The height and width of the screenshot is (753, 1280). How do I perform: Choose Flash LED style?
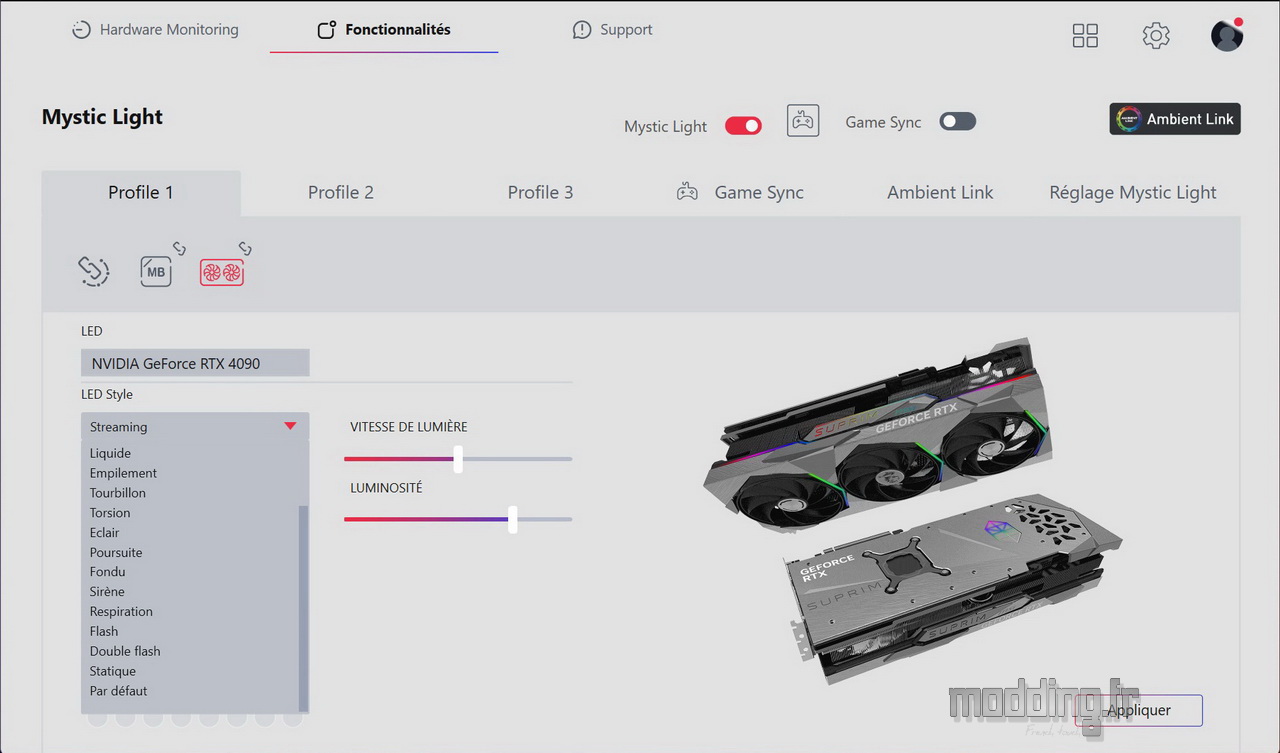click(104, 632)
